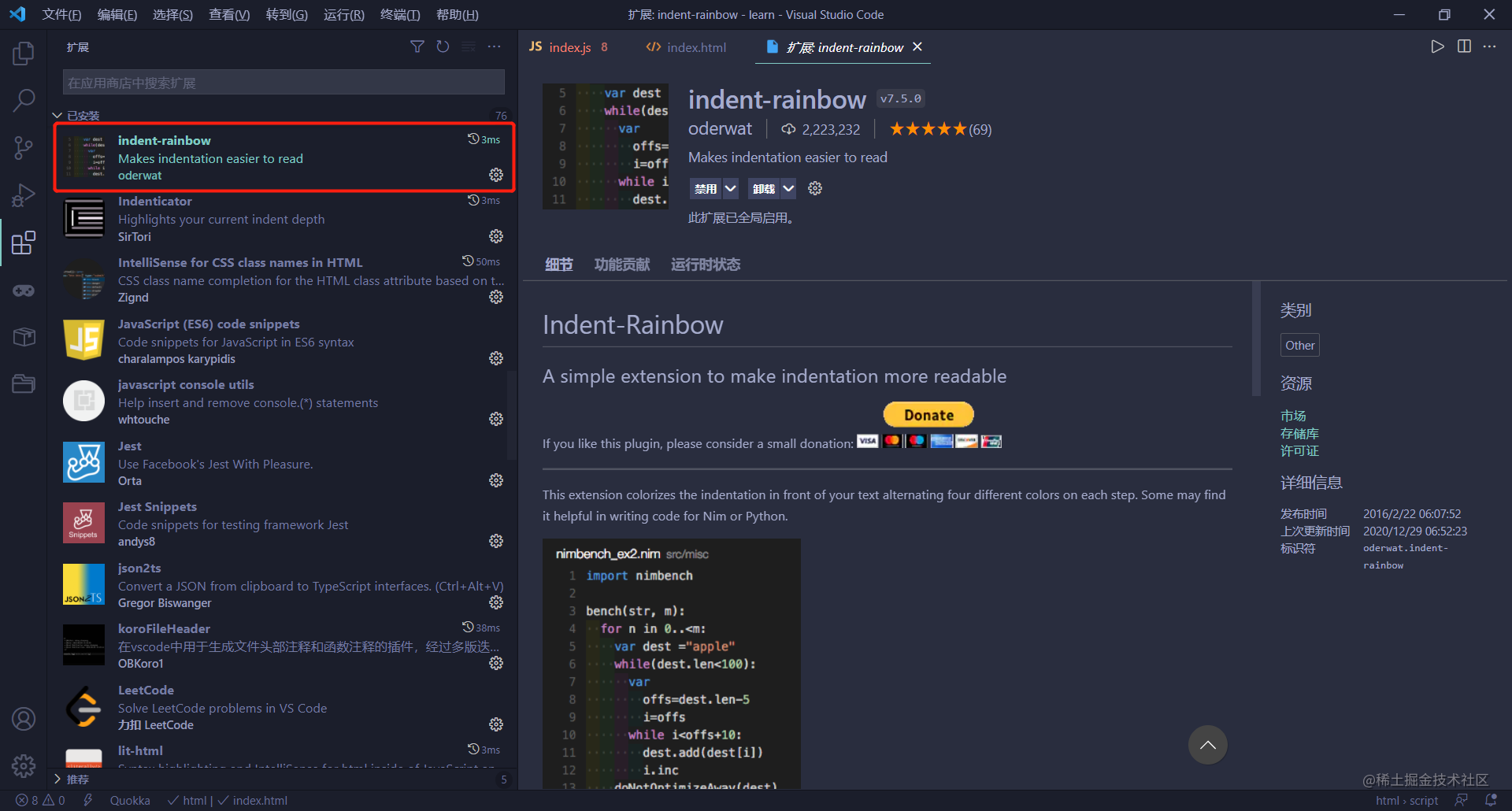The width and height of the screenshot is (1512, 811).
Task: Filter the installed extensions list
Action: (x=417, y=46)
